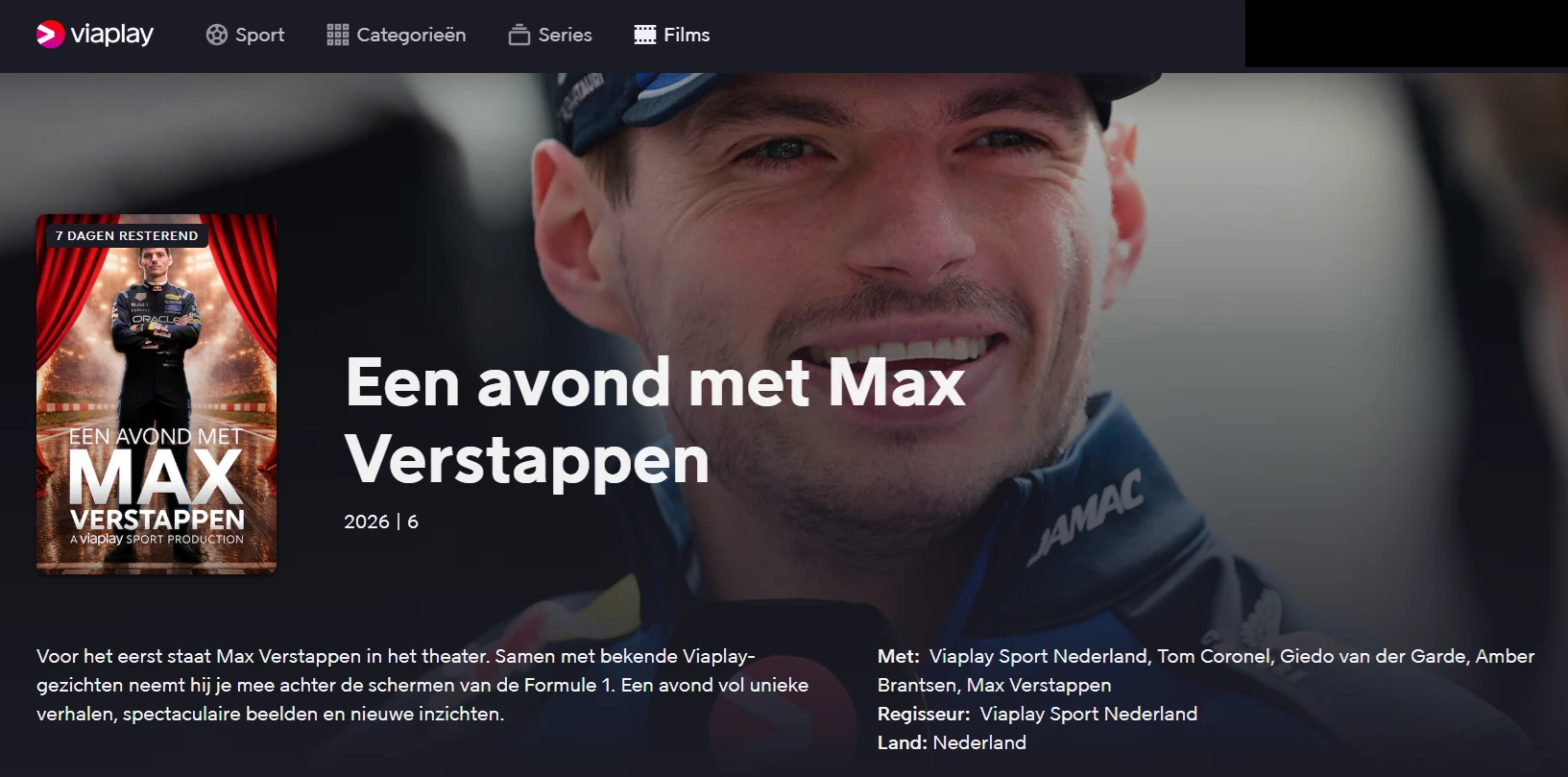Go to the Films section
This screenshot has width=1568, height=777.
coord(672,35)
